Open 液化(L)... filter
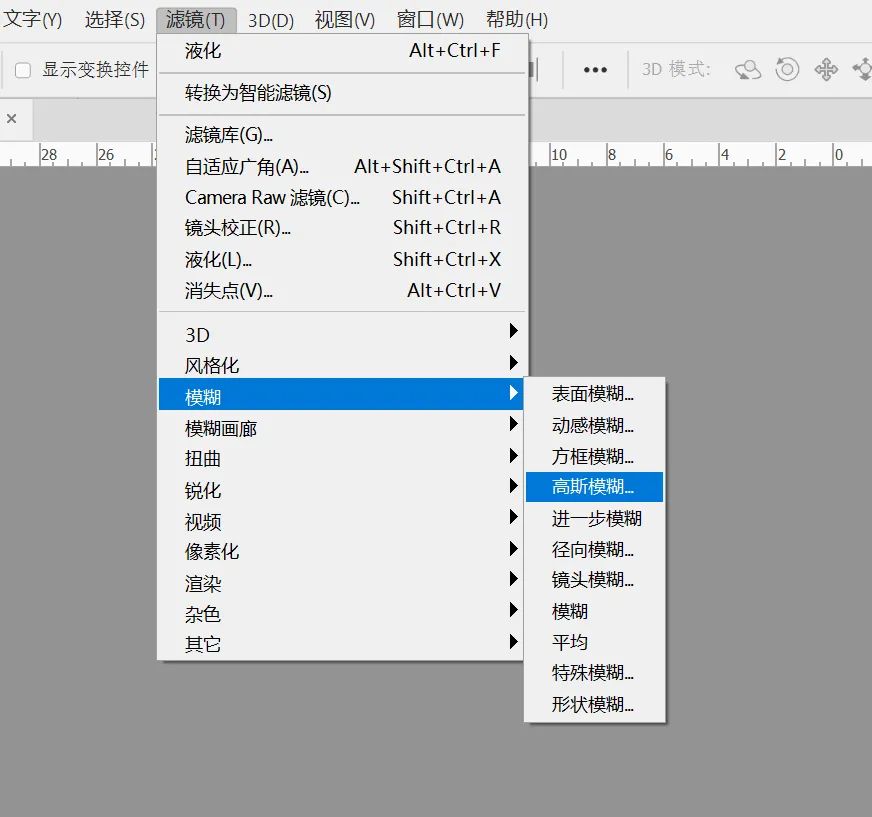The image size is (872, 817). (342, 259)
